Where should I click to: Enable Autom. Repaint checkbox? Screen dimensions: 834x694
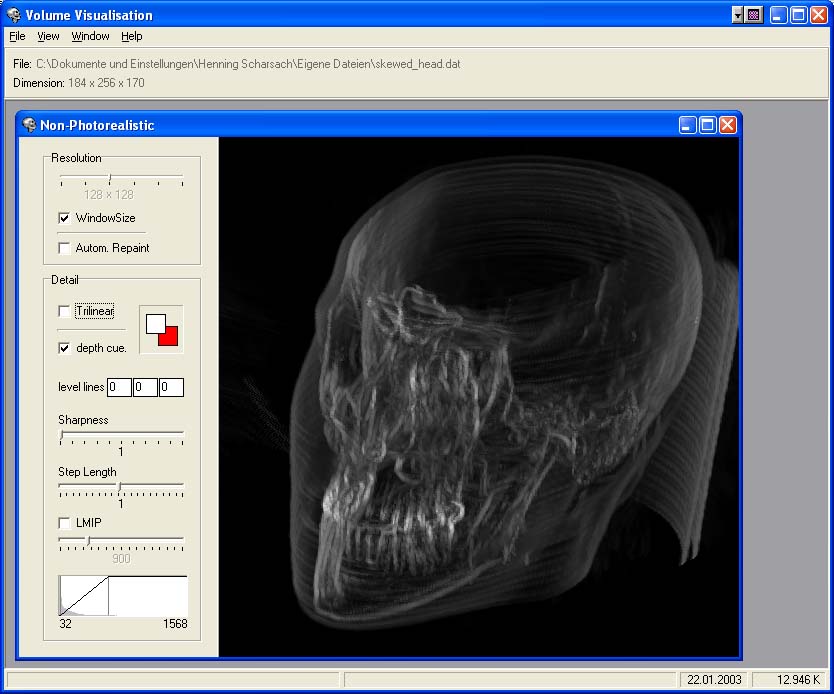coord(65,248)
